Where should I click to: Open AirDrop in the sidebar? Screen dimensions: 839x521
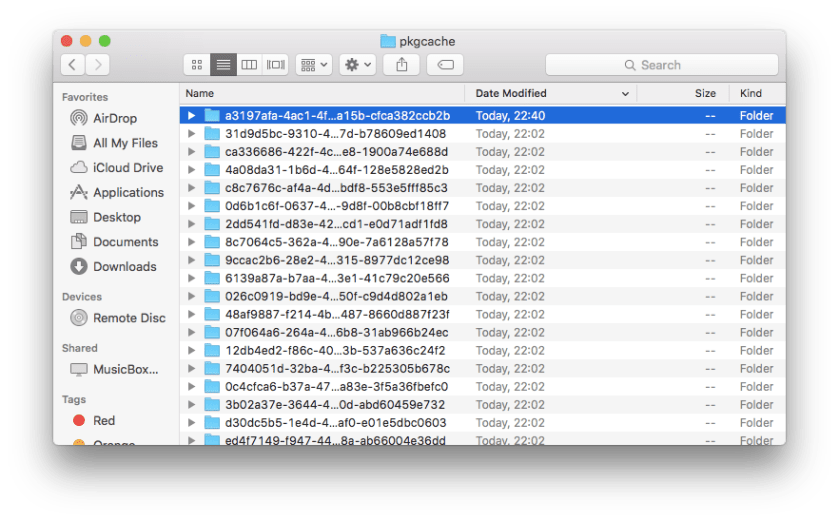click(x=104, y=118)
